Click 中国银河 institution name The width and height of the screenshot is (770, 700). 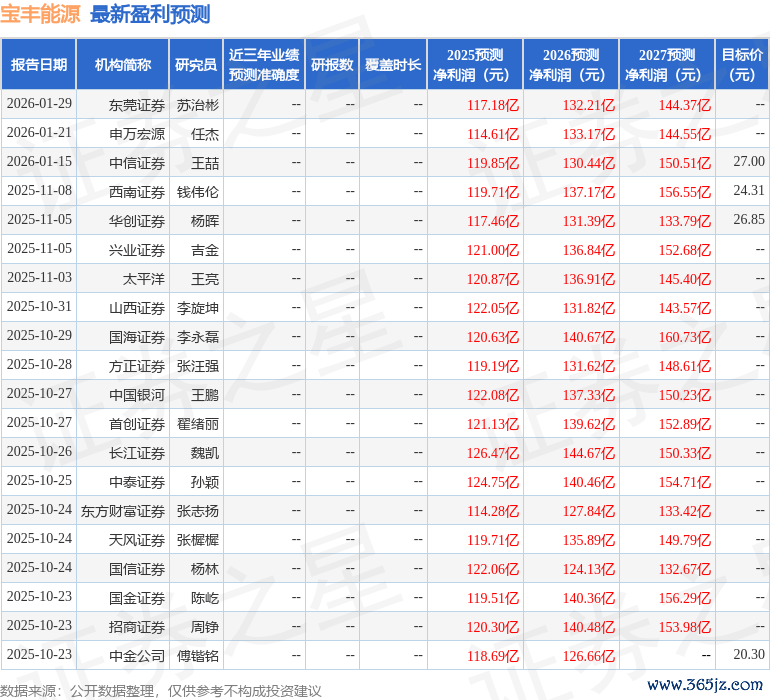point(137,395)
